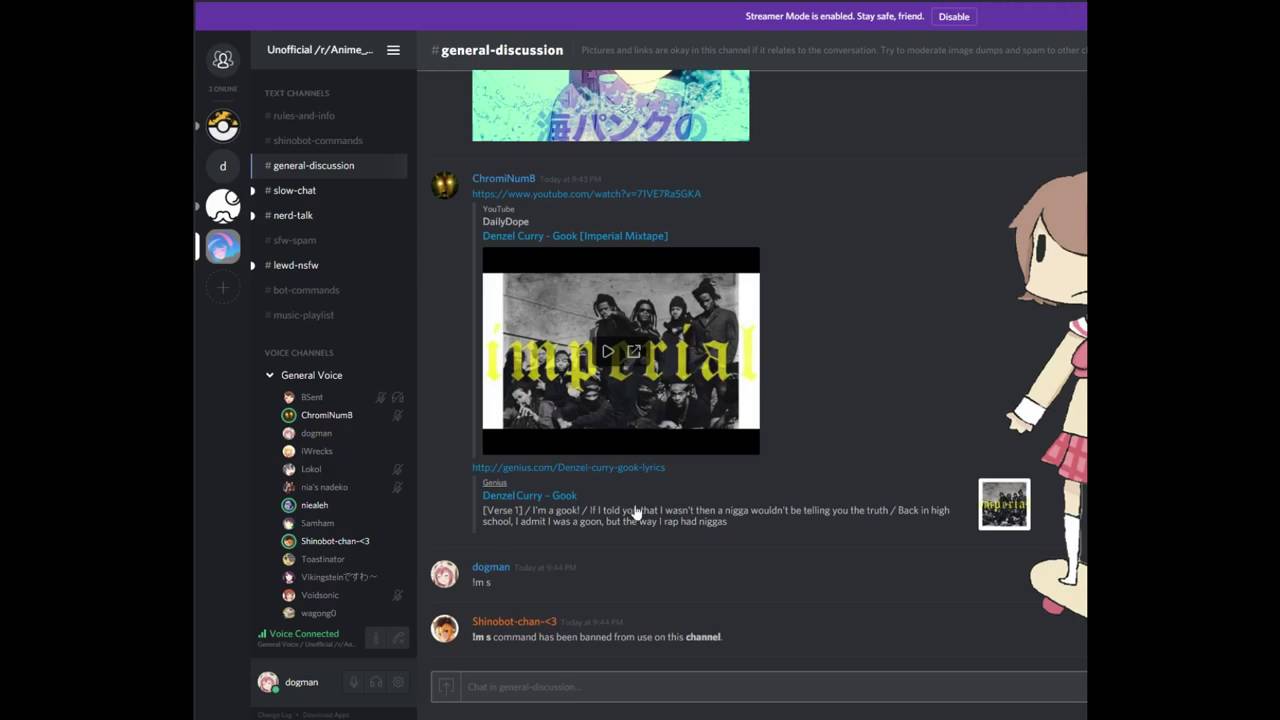Image resolution: width=1280 pixels, height=720 pixels.
Task: Open the Imperial album thumbnail
Action: click(1004, 504)
